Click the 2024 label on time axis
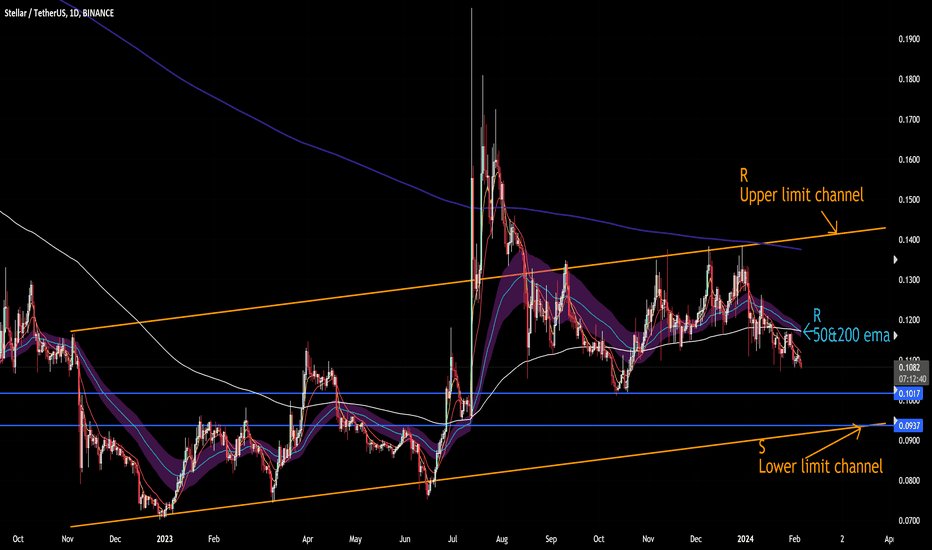 click(x=745, y=539)
